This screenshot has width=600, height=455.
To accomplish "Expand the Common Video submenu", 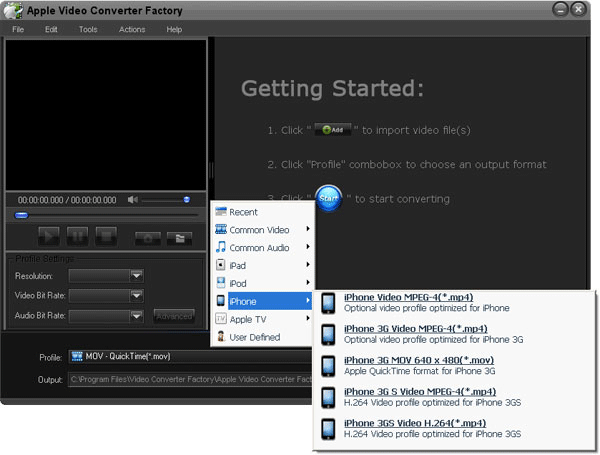I will tap(262, 230).
